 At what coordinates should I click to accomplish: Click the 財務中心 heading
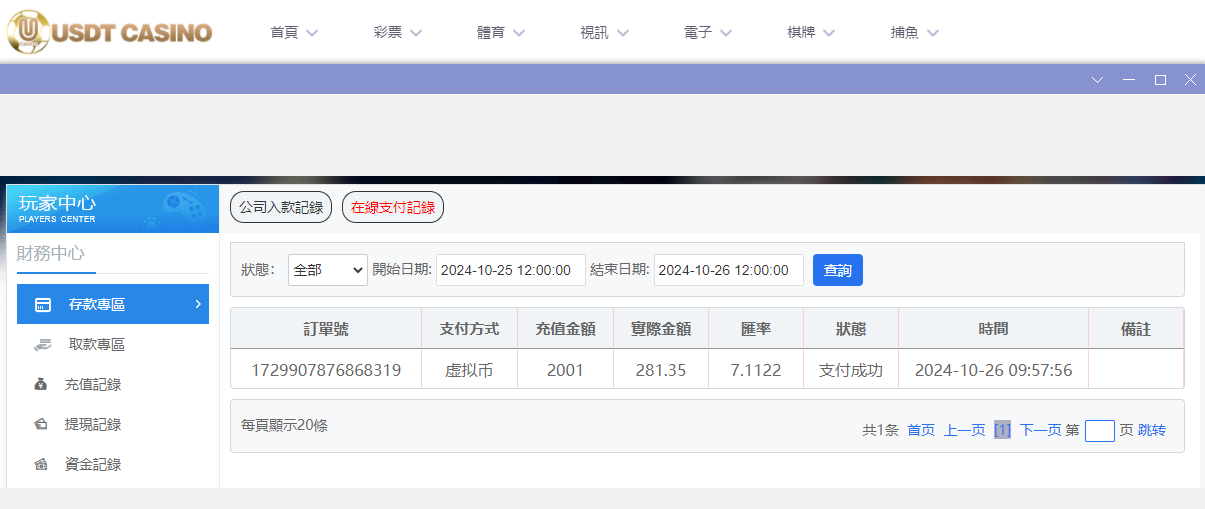(x=51, y=253)
